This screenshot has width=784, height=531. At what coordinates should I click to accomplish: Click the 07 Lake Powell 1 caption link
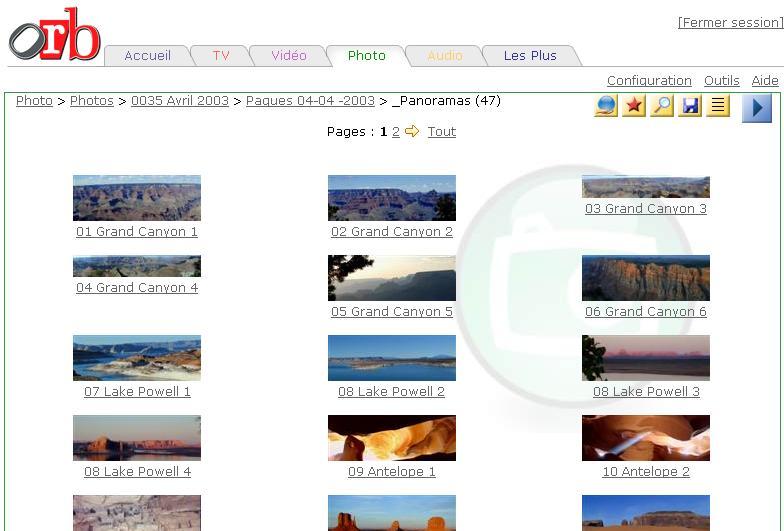pos(138,392)
